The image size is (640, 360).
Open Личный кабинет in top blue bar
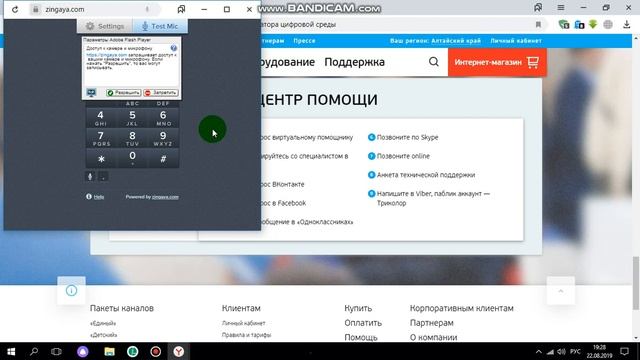tap(516, 41)
